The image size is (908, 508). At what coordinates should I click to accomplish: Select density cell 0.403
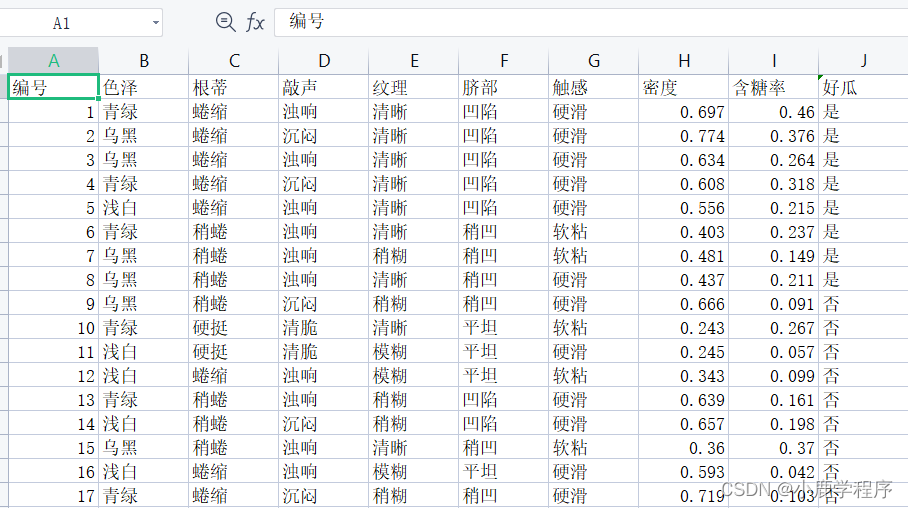click(x=684, y=232)
